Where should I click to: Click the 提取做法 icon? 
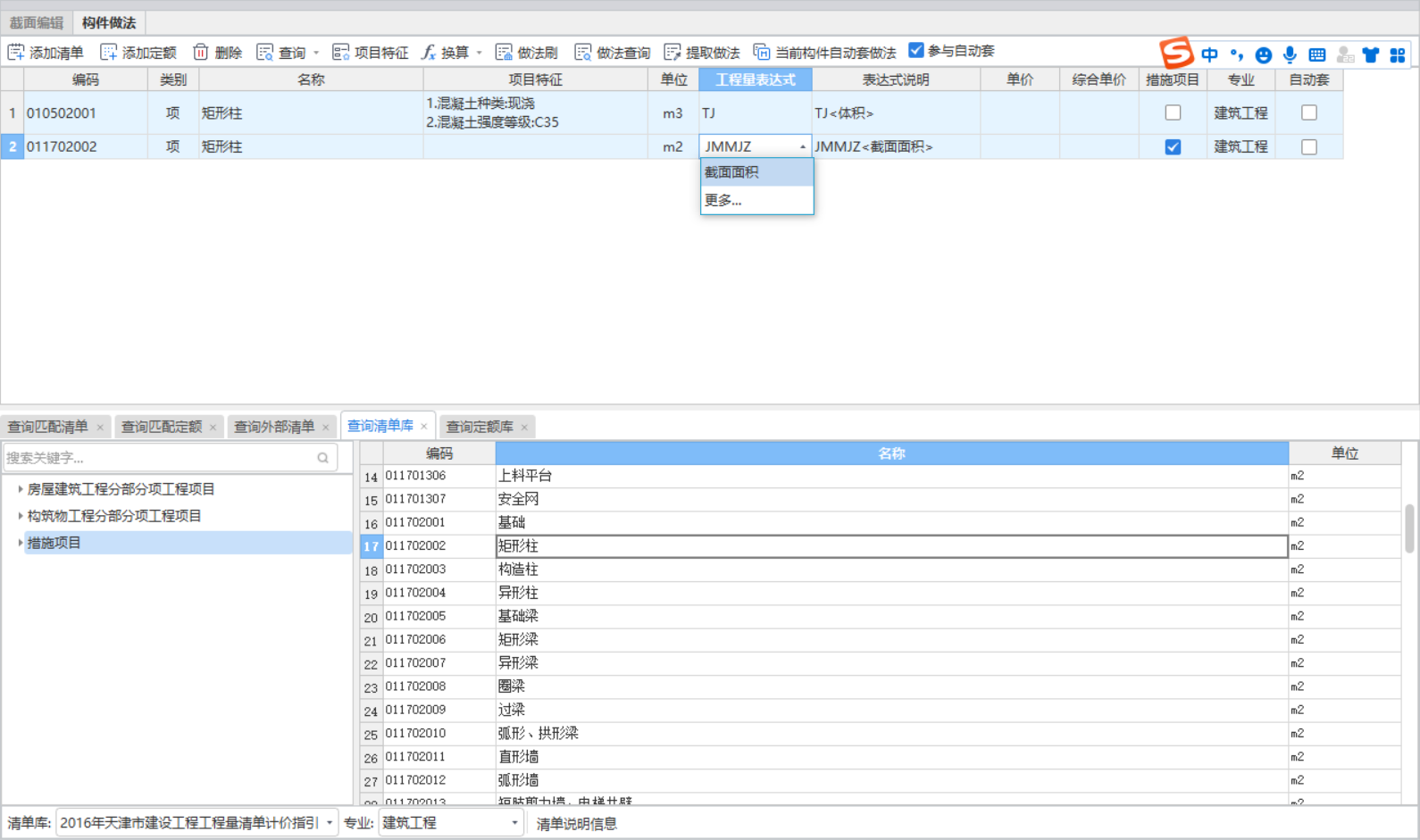pos(672,53)
